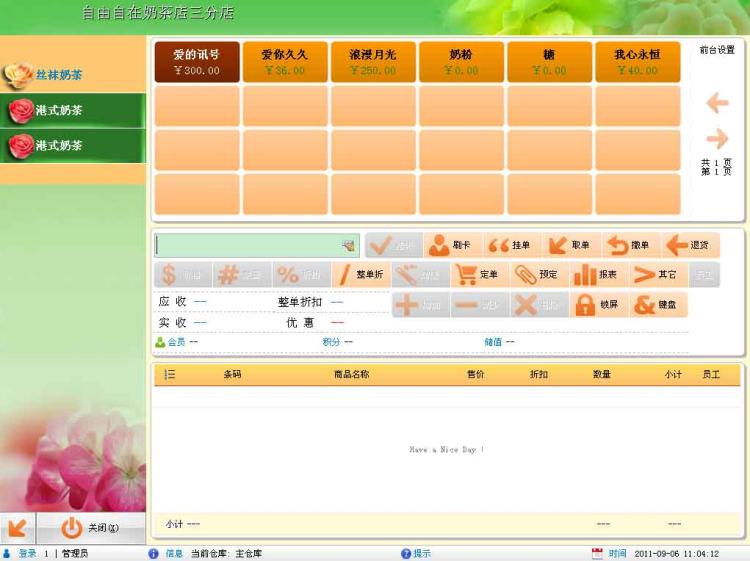Click the minus sign decrease button

(480, 305)
